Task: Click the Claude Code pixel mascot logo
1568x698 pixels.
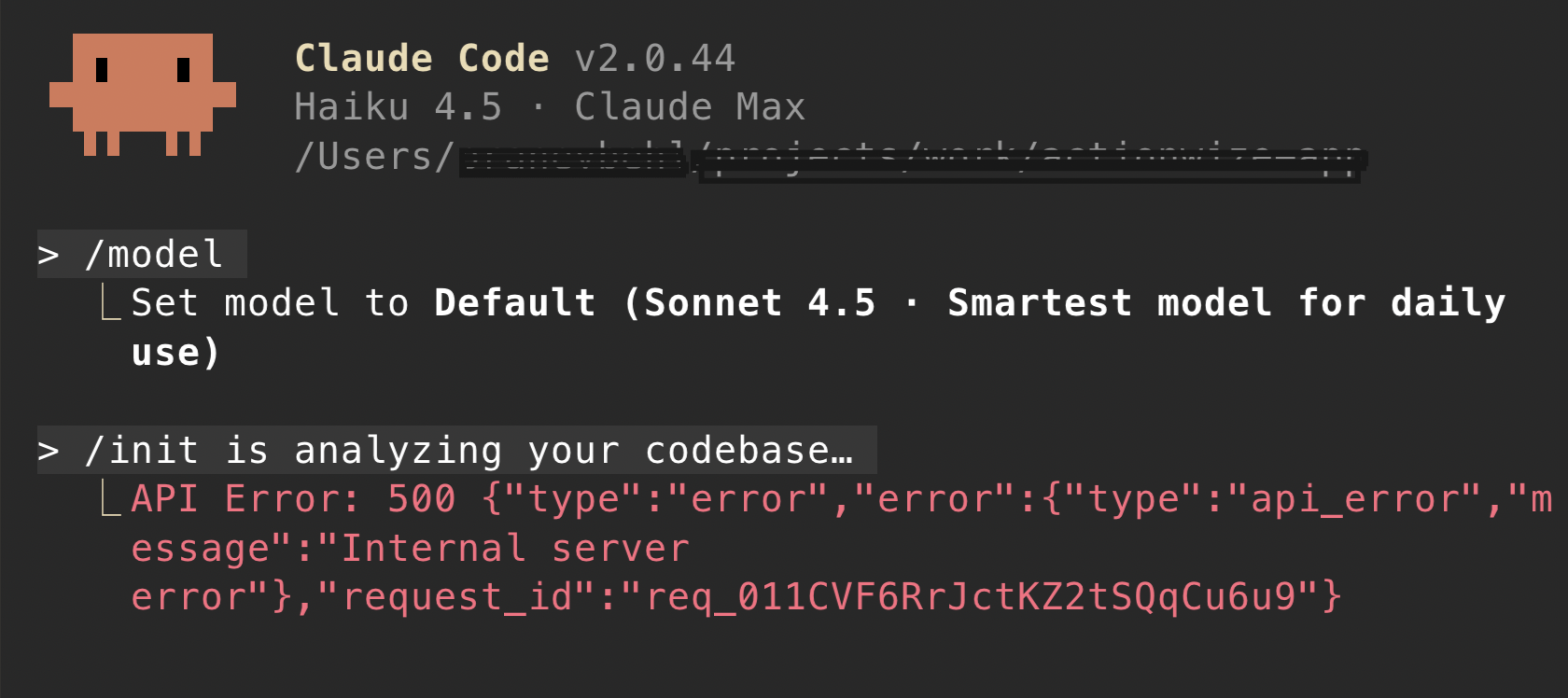Action: pyautogui.click(x=143, y=93)
